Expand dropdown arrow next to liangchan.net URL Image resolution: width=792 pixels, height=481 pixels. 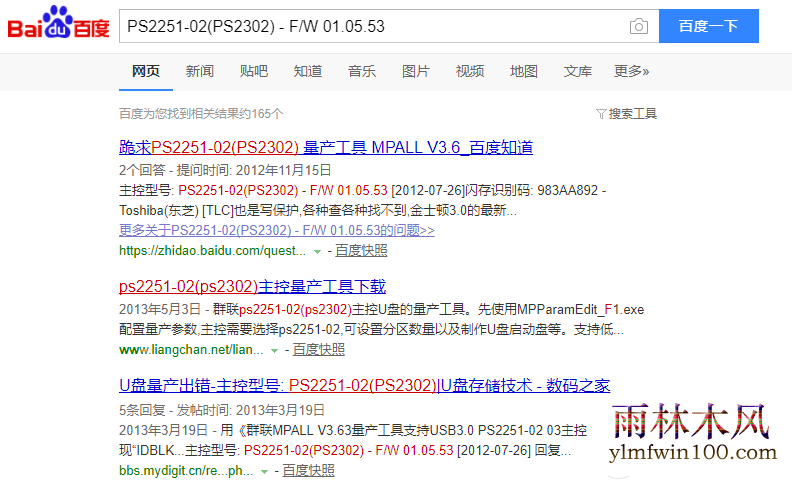274,350
